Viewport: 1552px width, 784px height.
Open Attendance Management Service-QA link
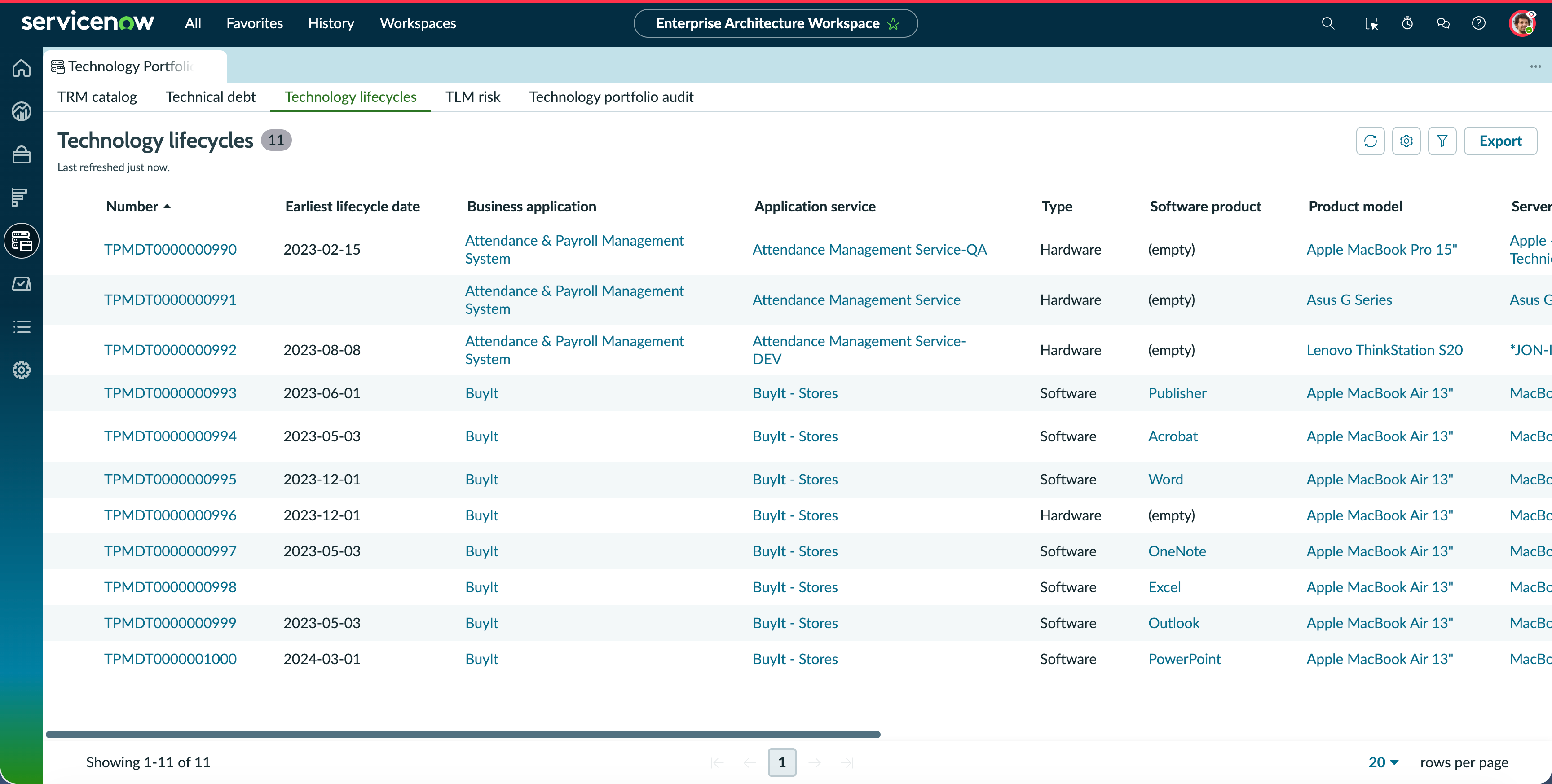pos(869,250)
